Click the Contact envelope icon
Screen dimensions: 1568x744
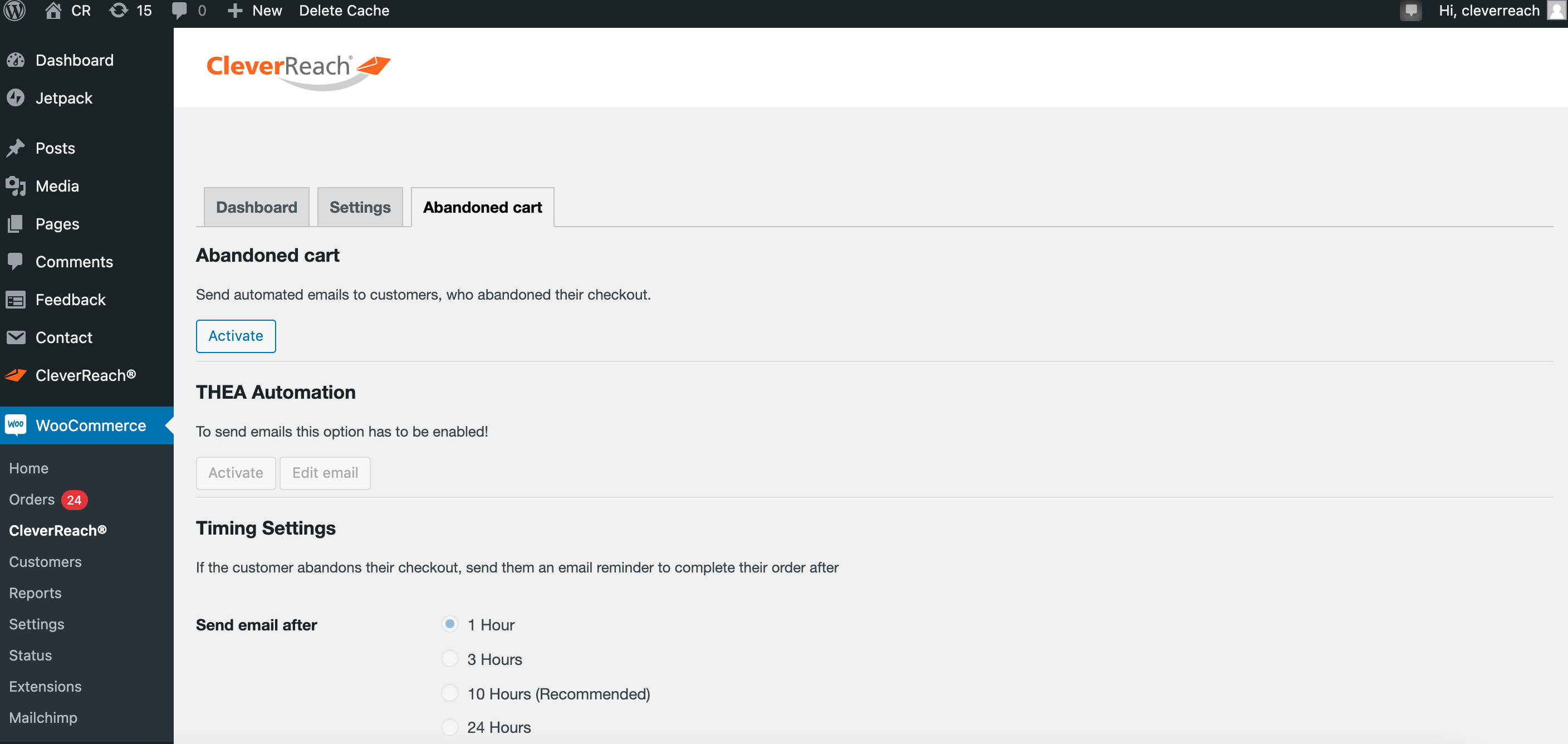[16, 337]
